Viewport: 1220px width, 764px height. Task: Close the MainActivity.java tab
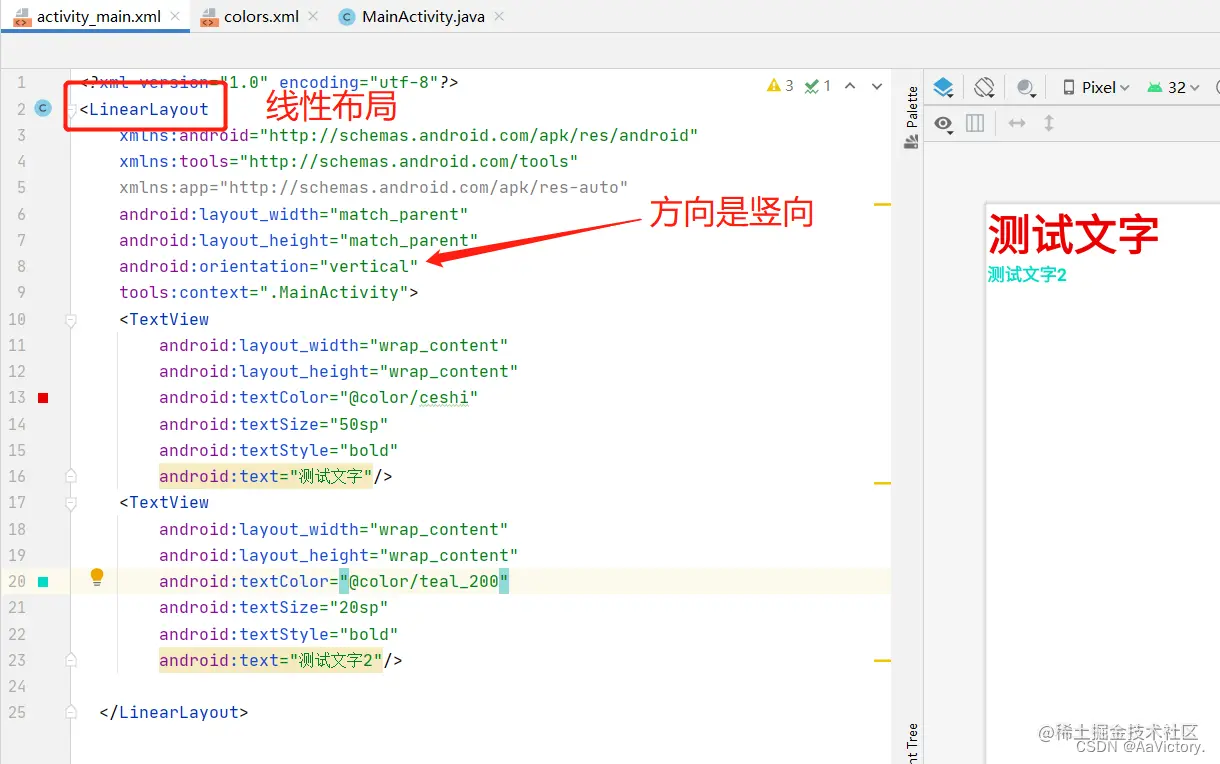pos(499,17)
